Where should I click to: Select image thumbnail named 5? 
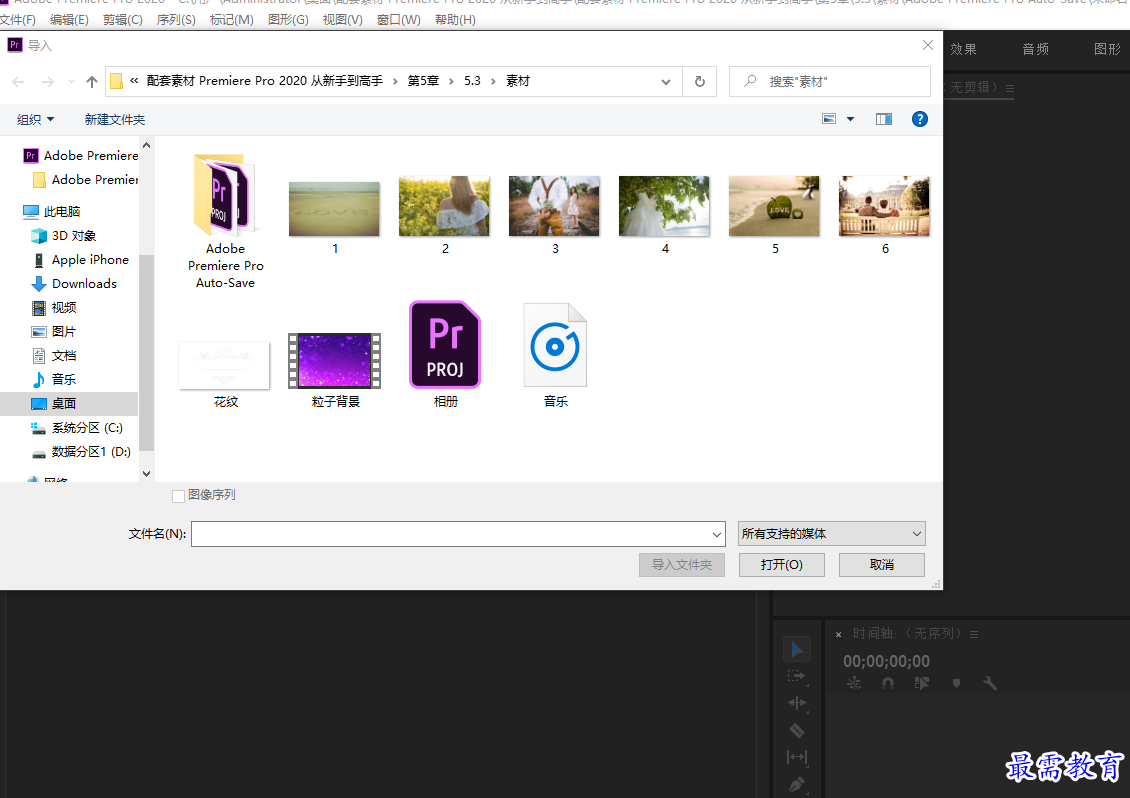click(x=775, y=216)
